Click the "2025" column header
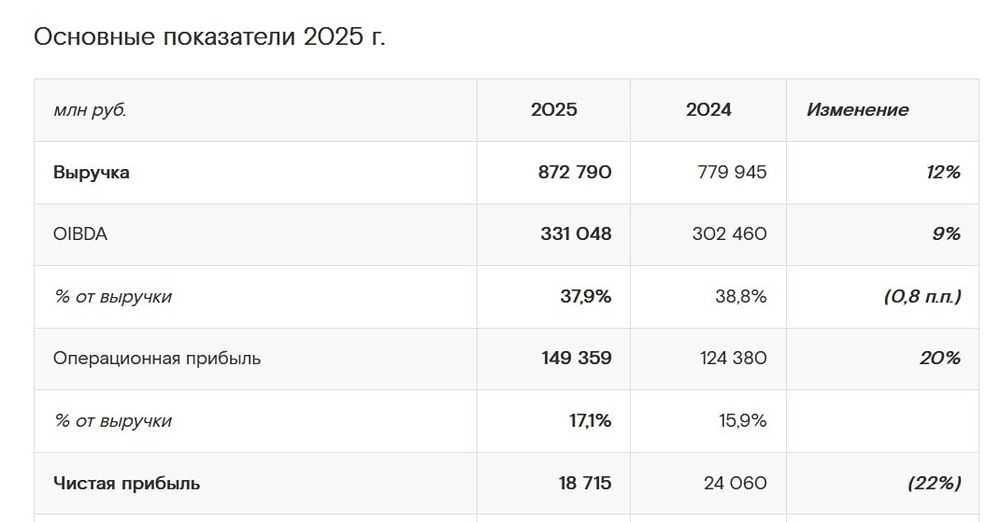 [x=554, y=110]
